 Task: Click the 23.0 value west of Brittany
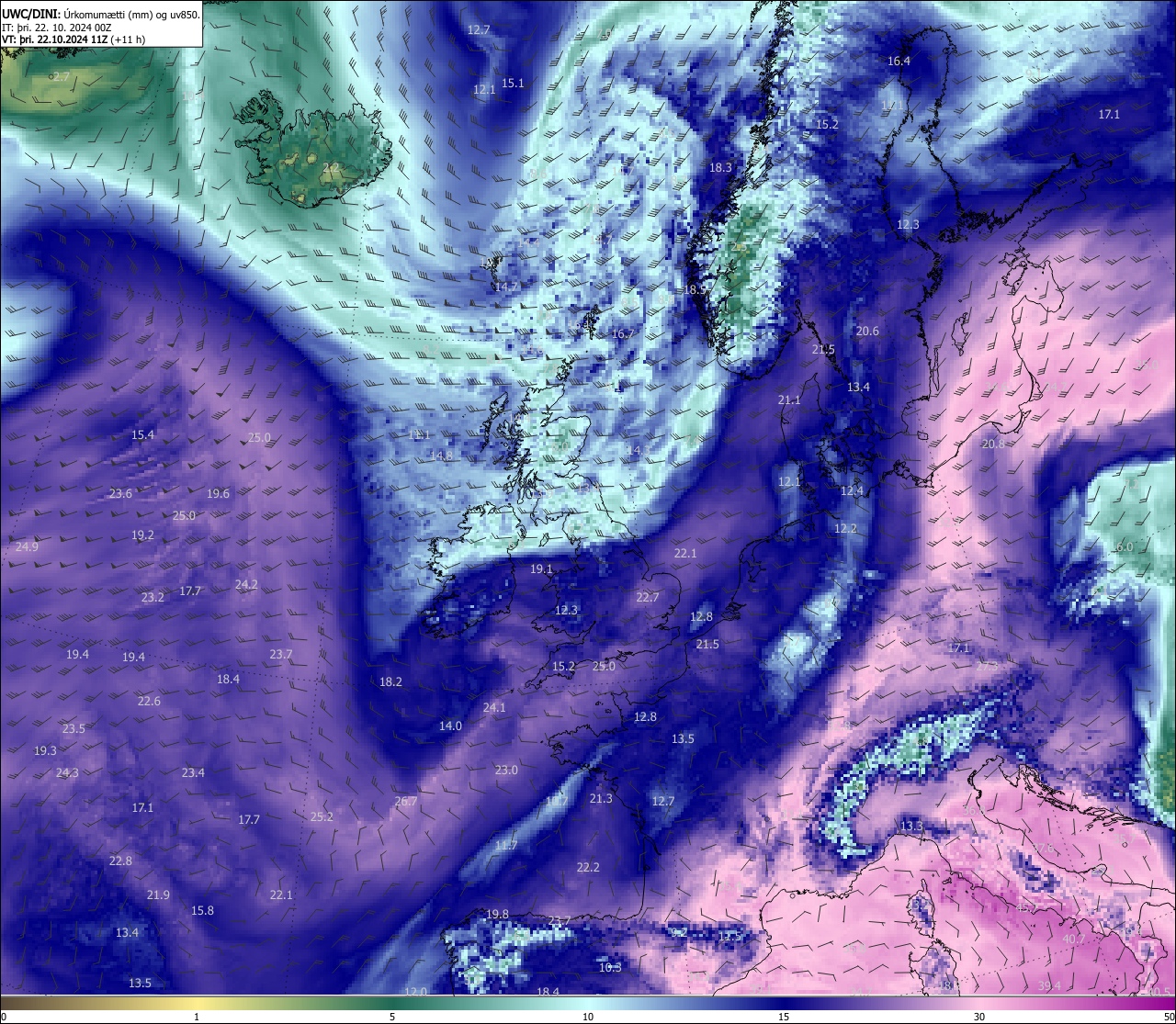(x=506, y=770)
